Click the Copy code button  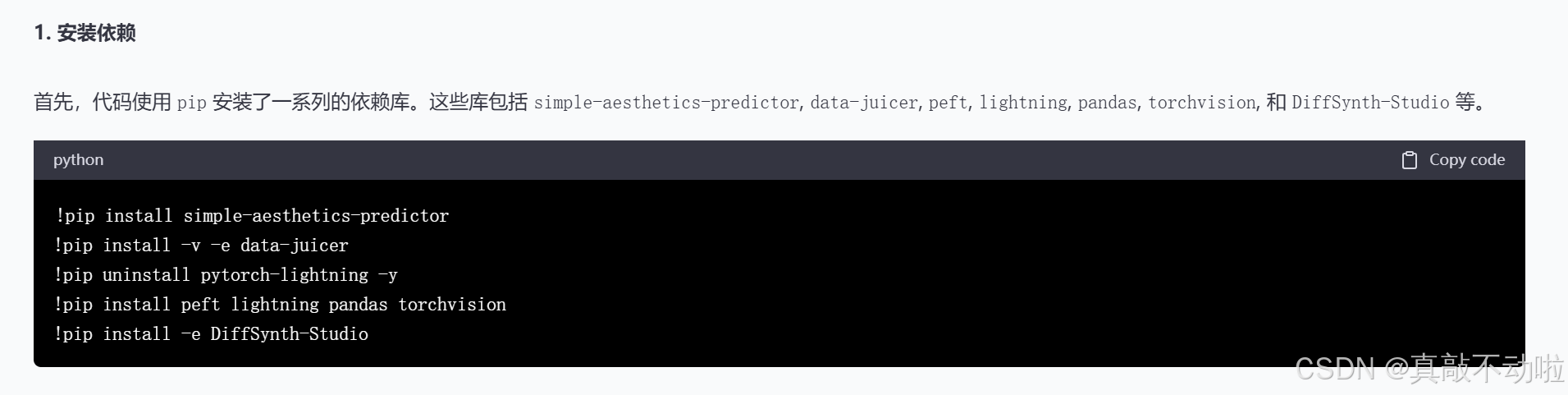click(x=1453, y=160)
